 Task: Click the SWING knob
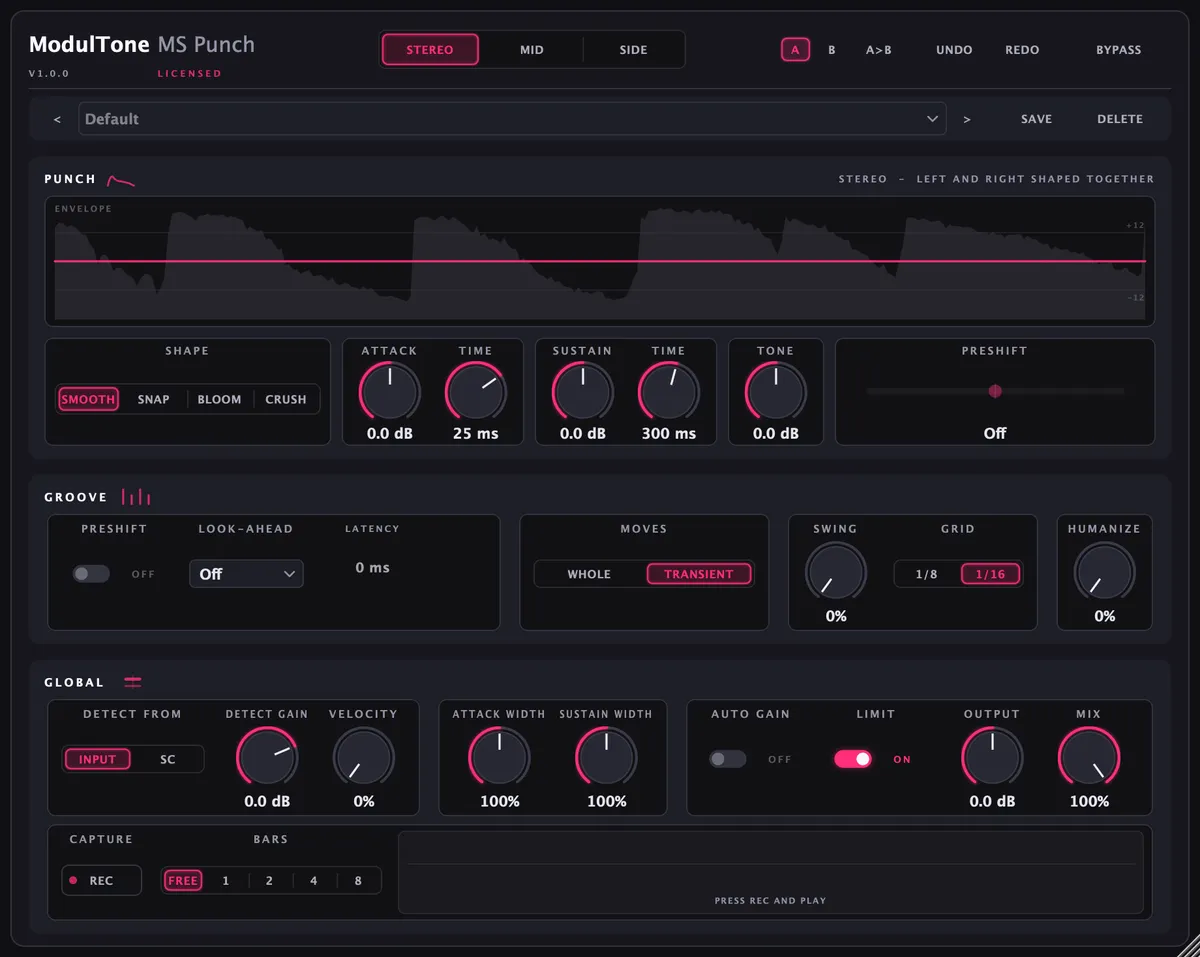pyautogui.click(x=836, y=573)
